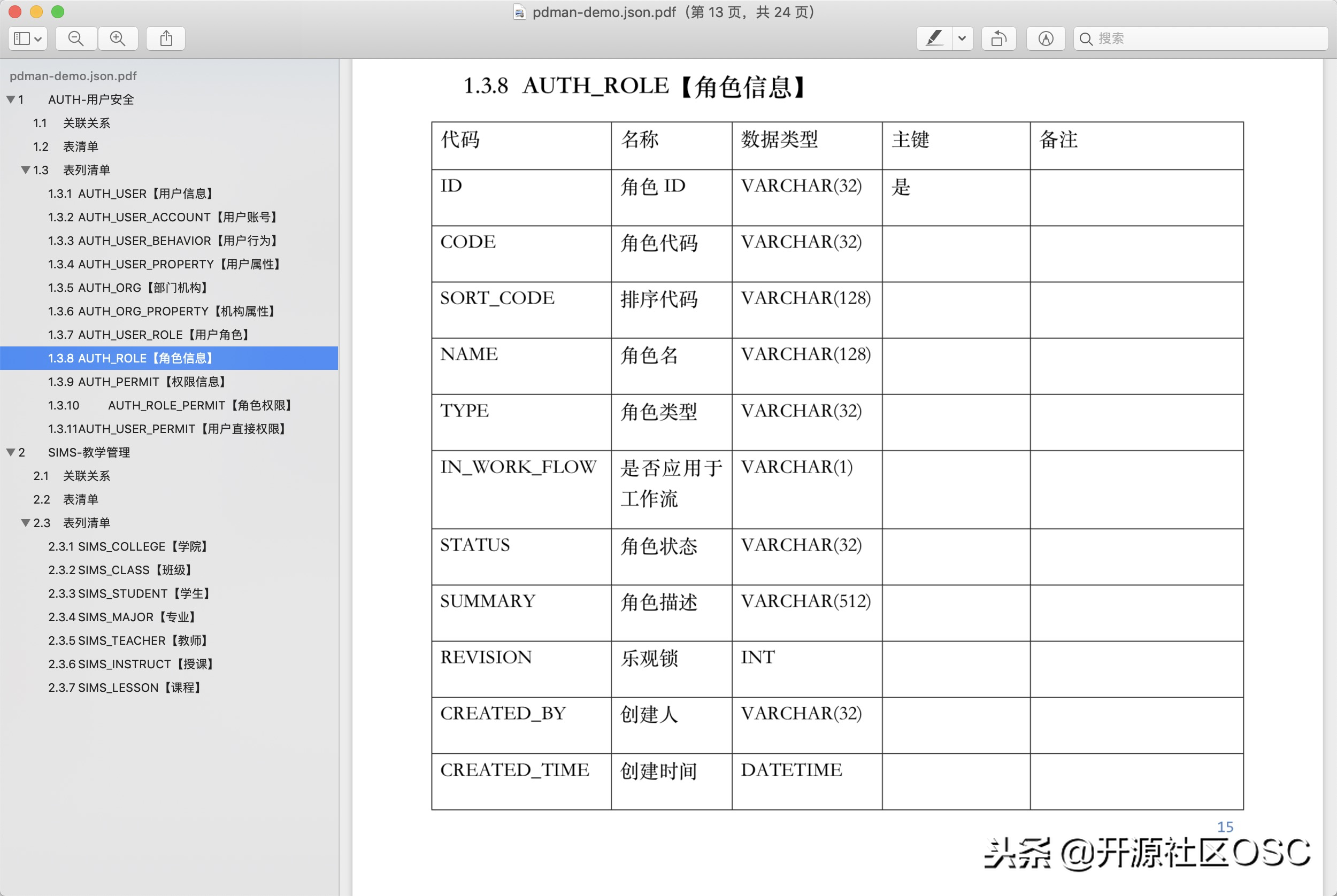Select the highlight pen tool
Screen dimensions: 1337x896
pyautogui.click(x=934, y=38)
